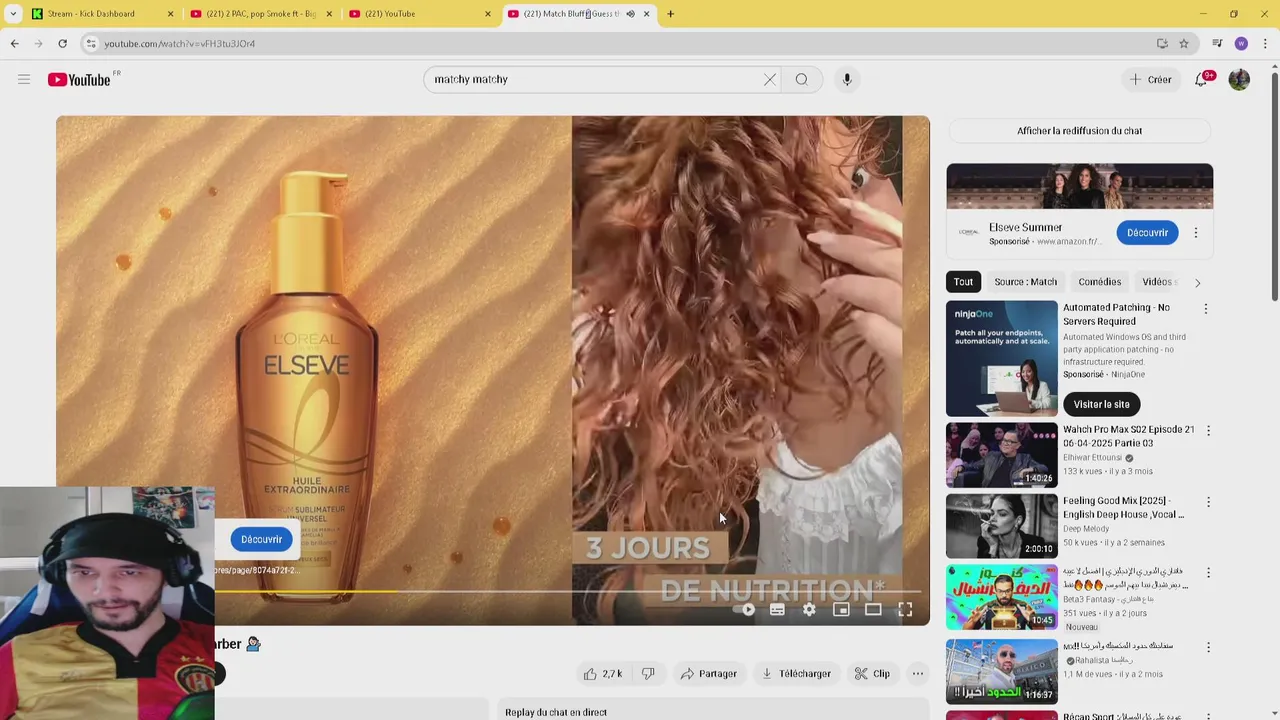The image size is (1280, 720).
Task: Open Chrome three-dot menu
Action: (x=1265, y=43)
